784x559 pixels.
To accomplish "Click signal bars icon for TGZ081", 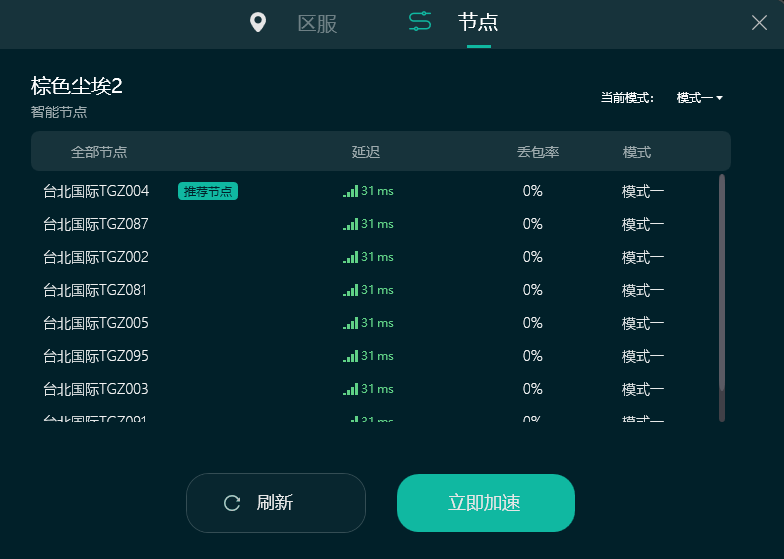I will tap(350, 290).
